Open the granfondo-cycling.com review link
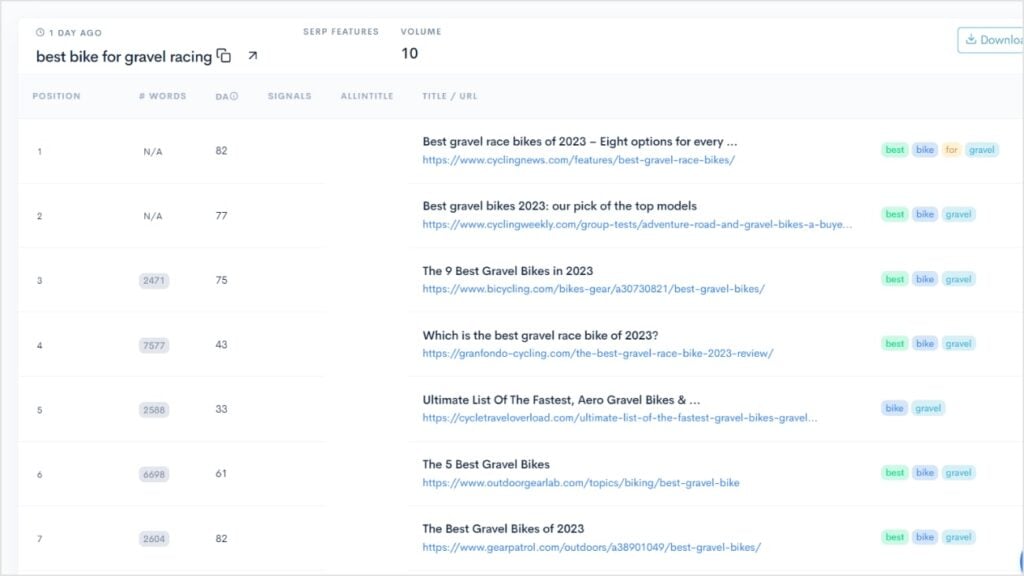This screenshot has width=1024, height=576. pos(600,352)
